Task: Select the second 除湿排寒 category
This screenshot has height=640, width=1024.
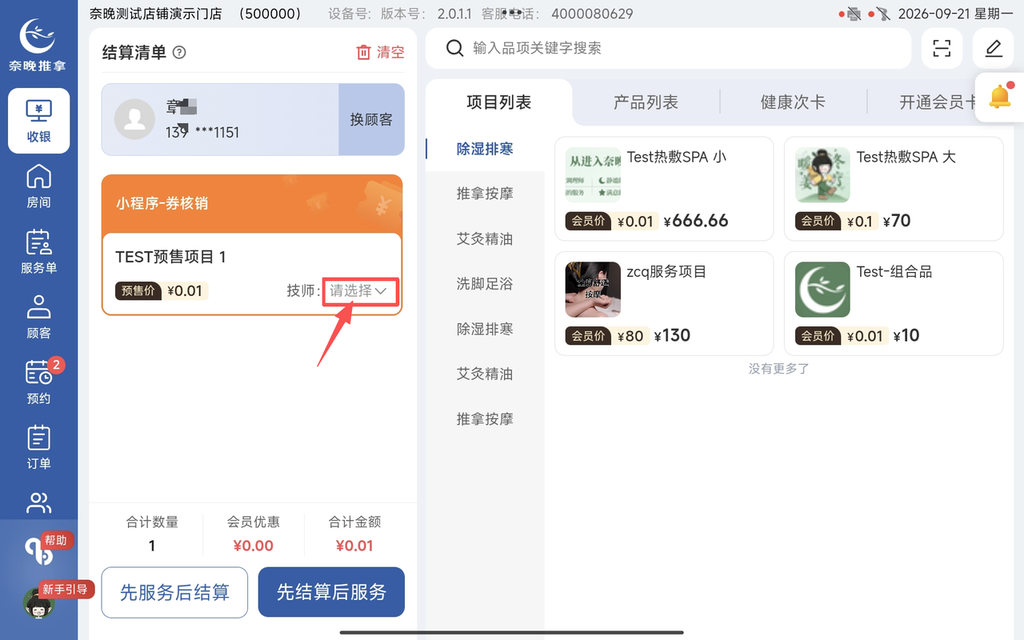Action: coord(485,329)
